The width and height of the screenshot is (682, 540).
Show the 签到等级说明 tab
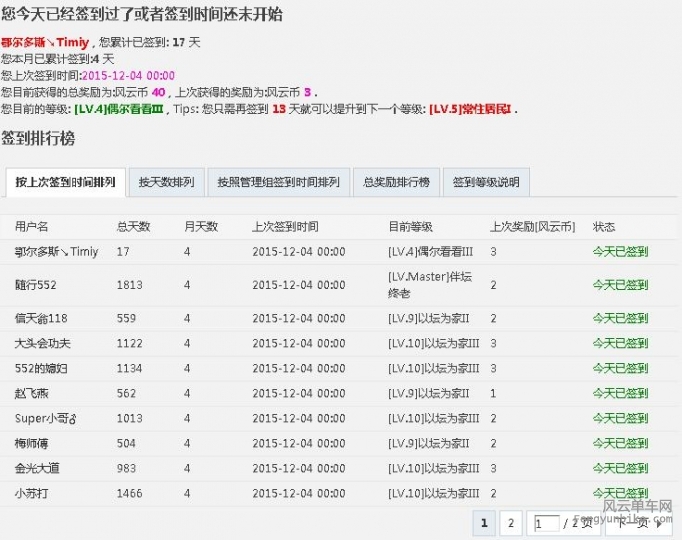coord(486,183)
